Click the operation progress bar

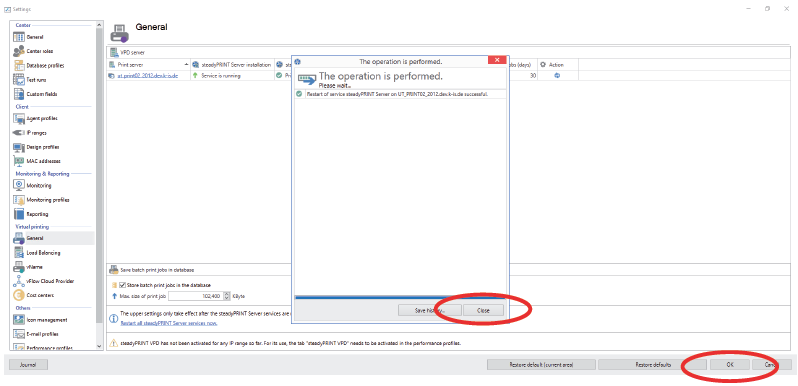point(400,297)
